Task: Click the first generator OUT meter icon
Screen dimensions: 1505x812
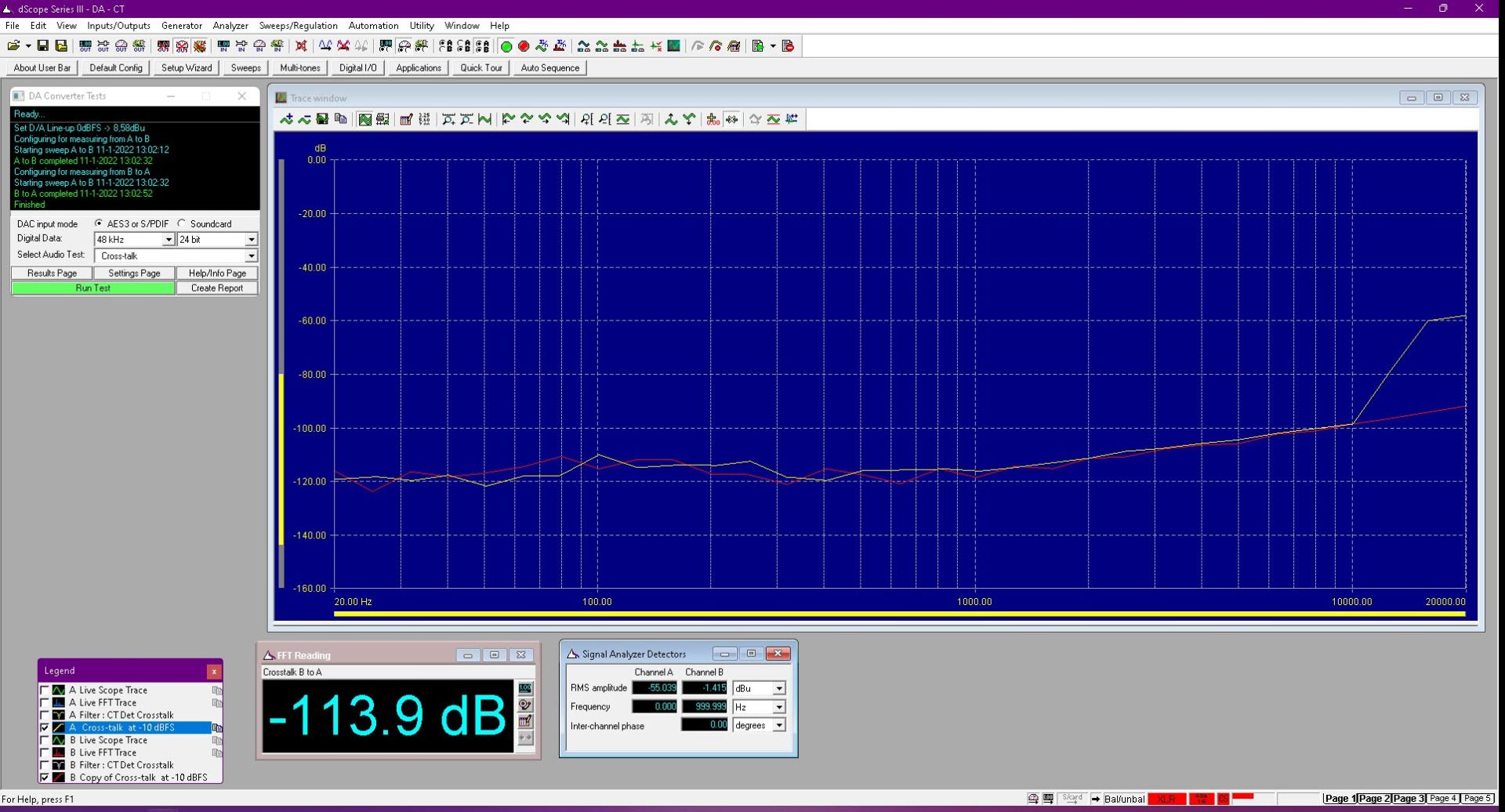Action: (x=85, y=46)
